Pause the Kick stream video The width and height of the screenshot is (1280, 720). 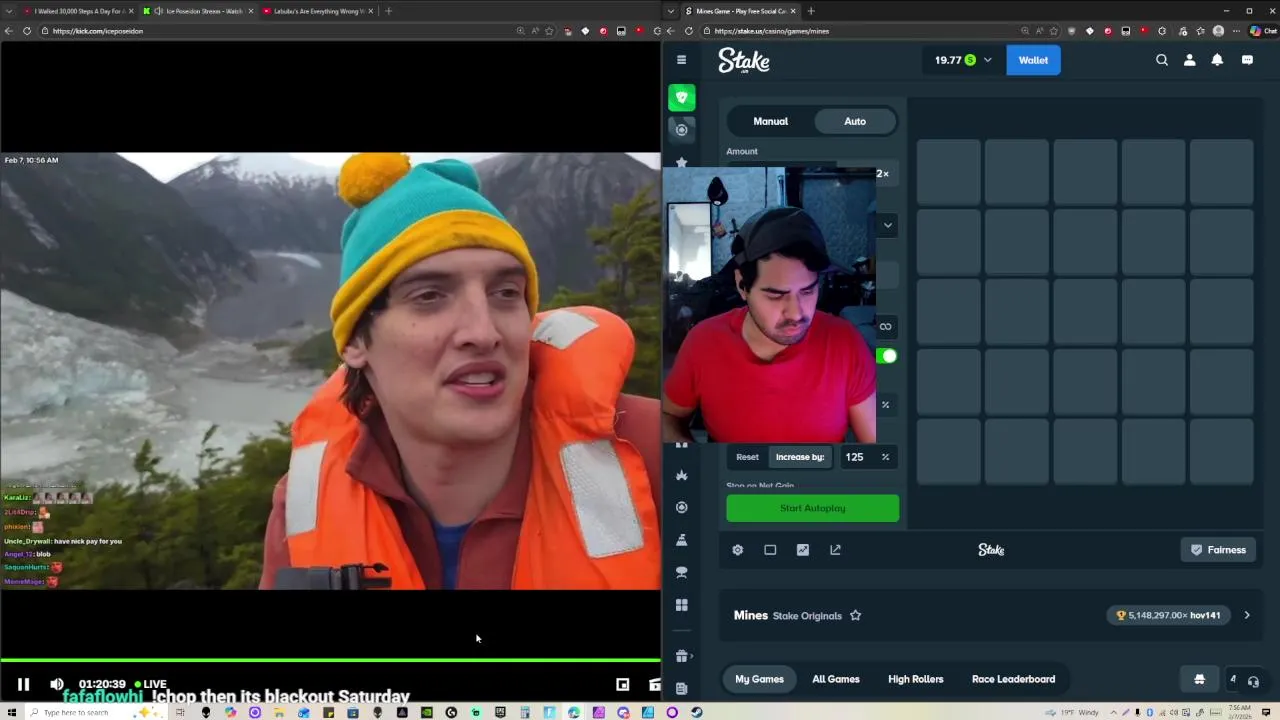[23, 685]
